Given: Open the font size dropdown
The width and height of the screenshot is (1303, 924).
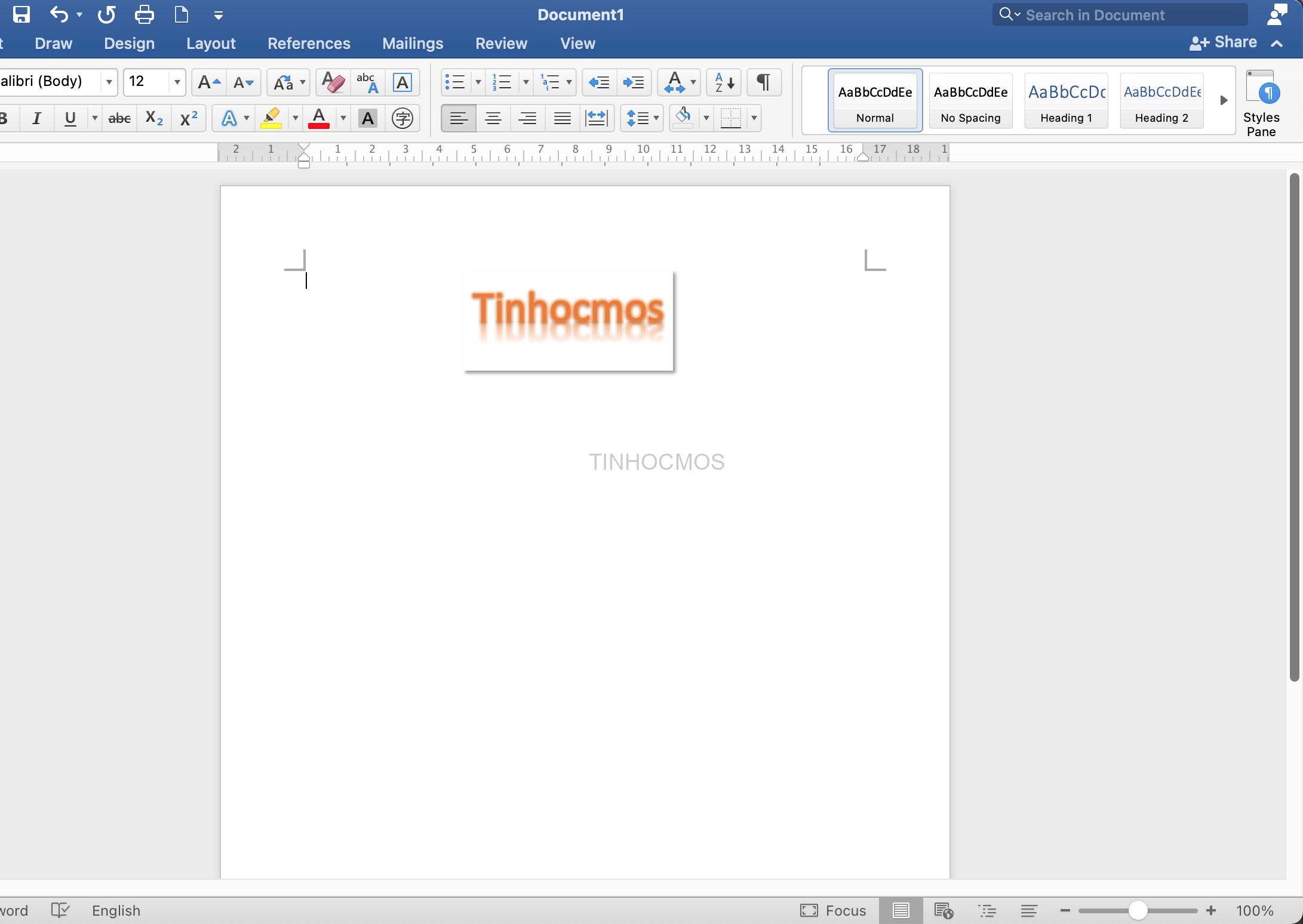Looking at the screenshot, I should click(177, 82).
